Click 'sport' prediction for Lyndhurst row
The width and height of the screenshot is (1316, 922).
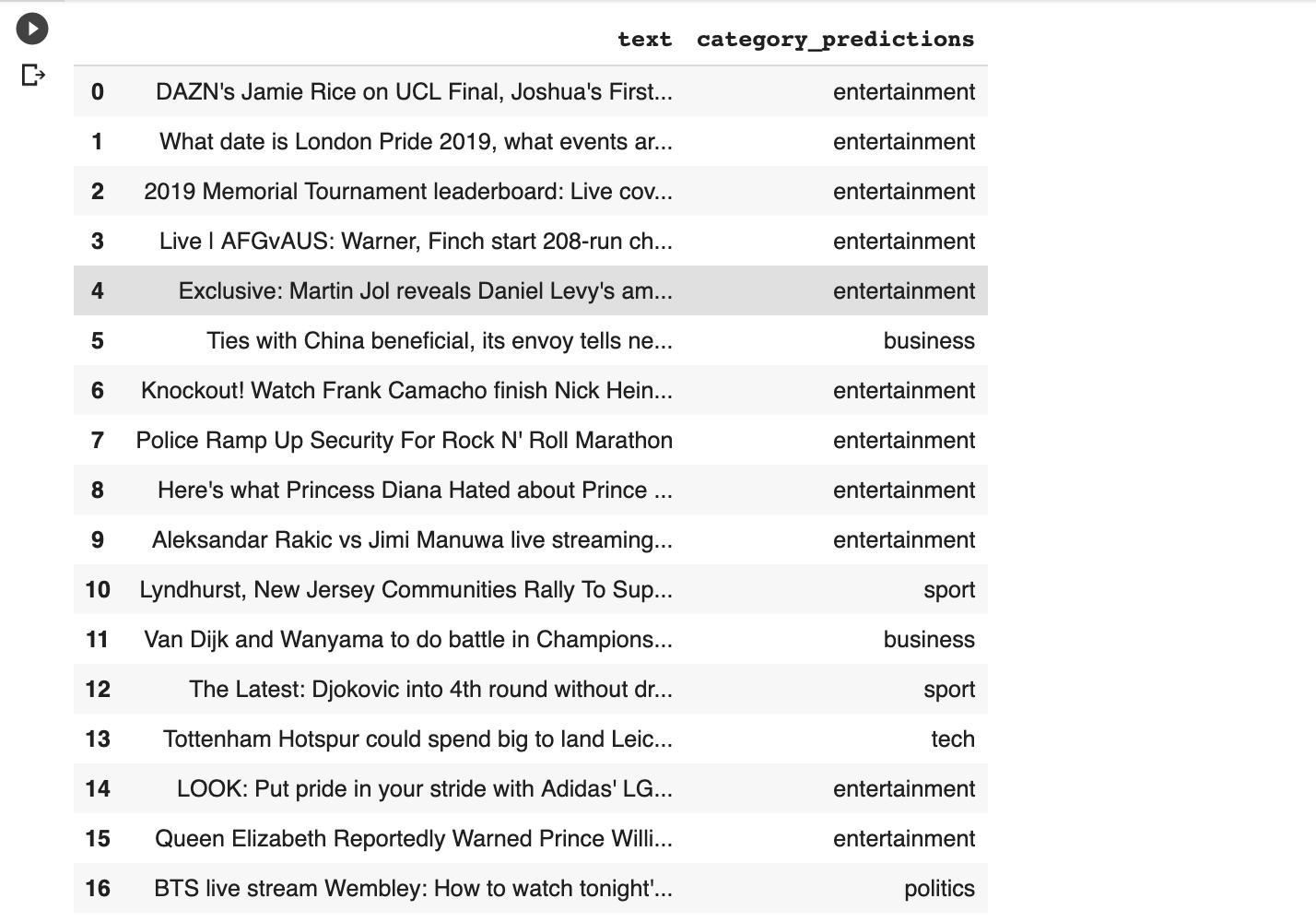[x=948, y=590]
